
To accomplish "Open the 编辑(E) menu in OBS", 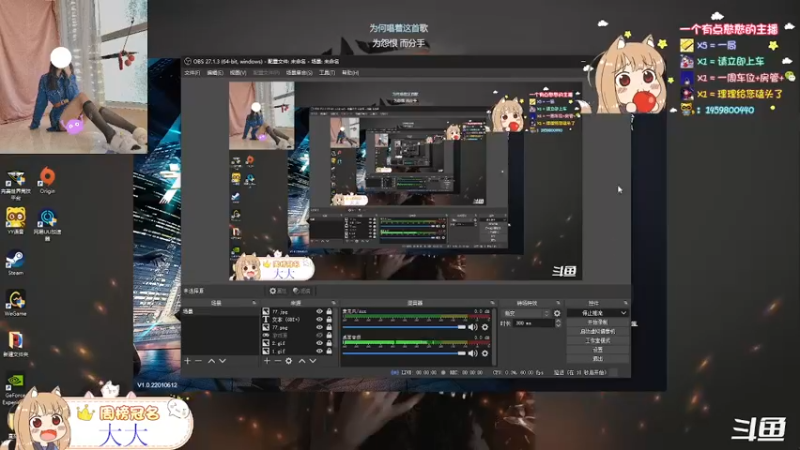I will pos(215,73).
